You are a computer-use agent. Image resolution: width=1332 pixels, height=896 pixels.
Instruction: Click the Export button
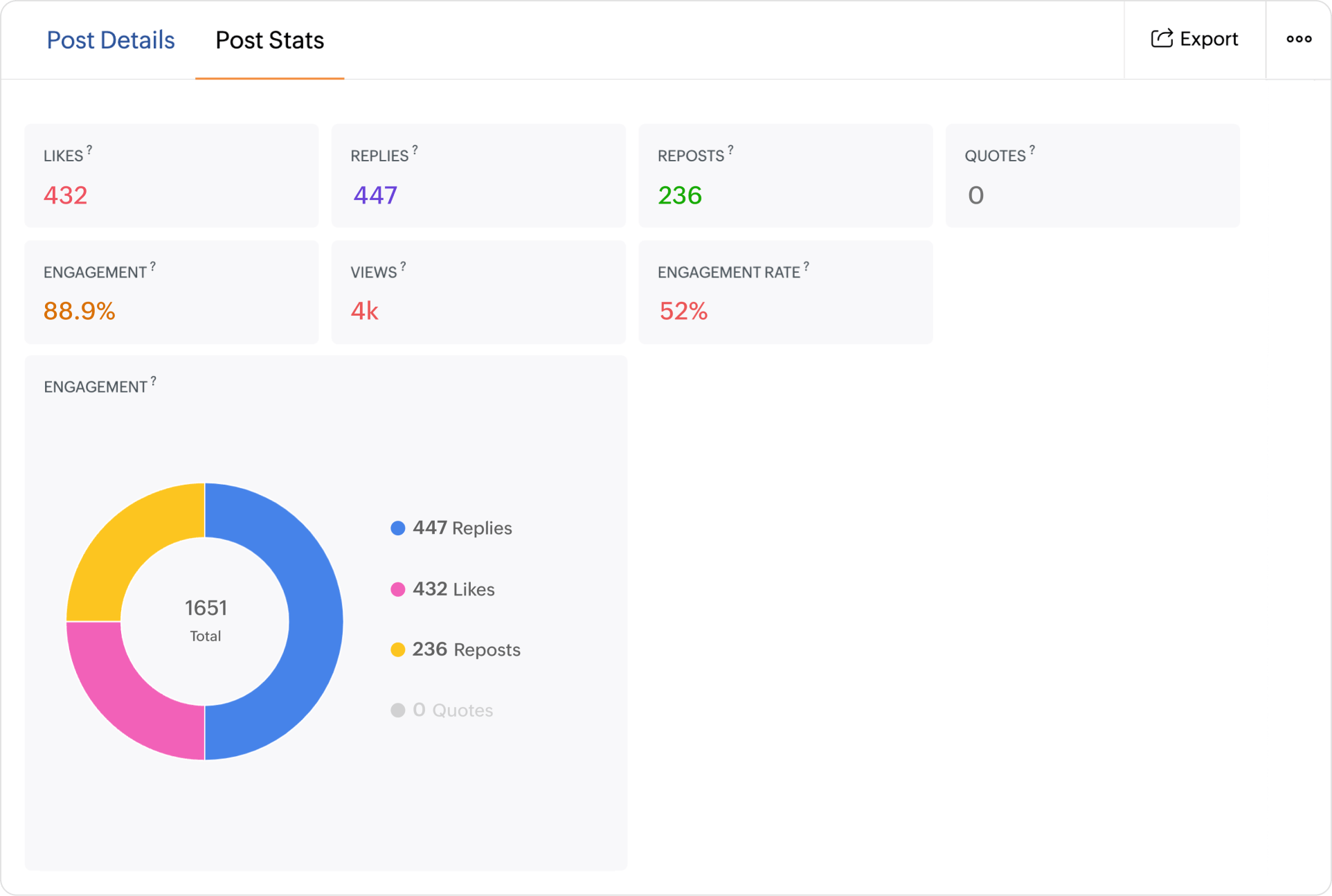(x=1194, y=39)
